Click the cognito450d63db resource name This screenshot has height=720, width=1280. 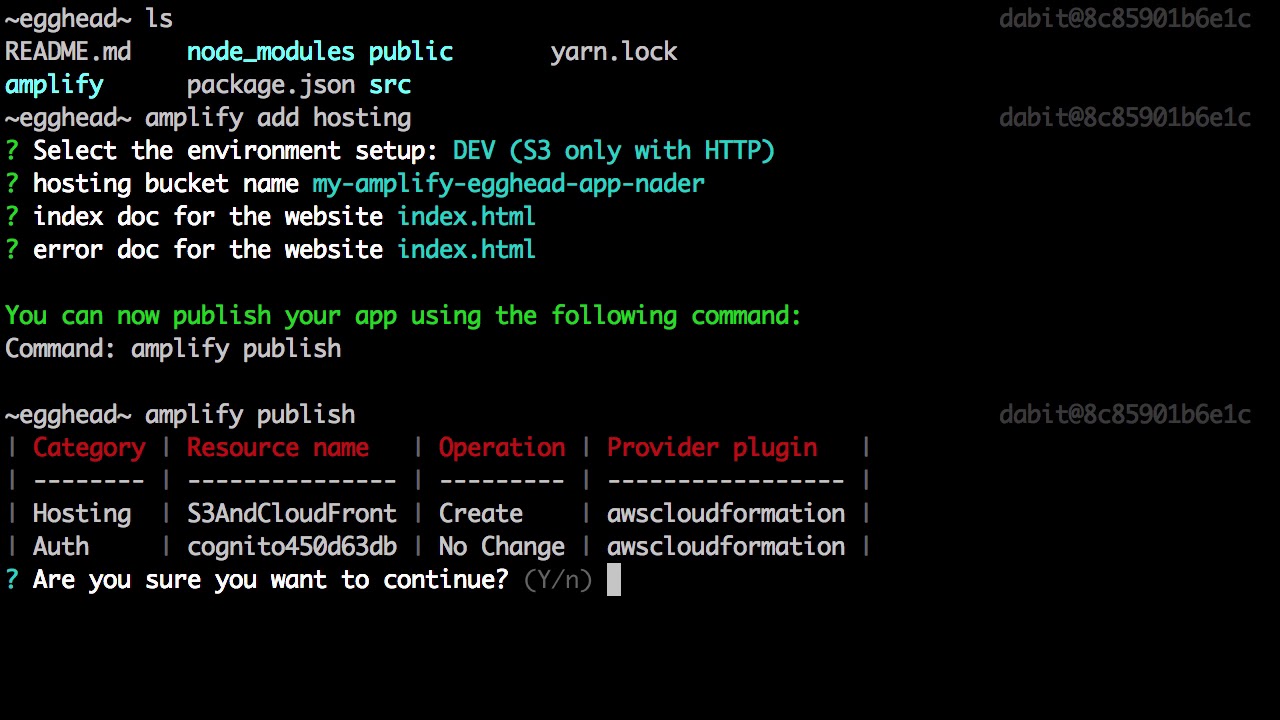tap(291, 547)
